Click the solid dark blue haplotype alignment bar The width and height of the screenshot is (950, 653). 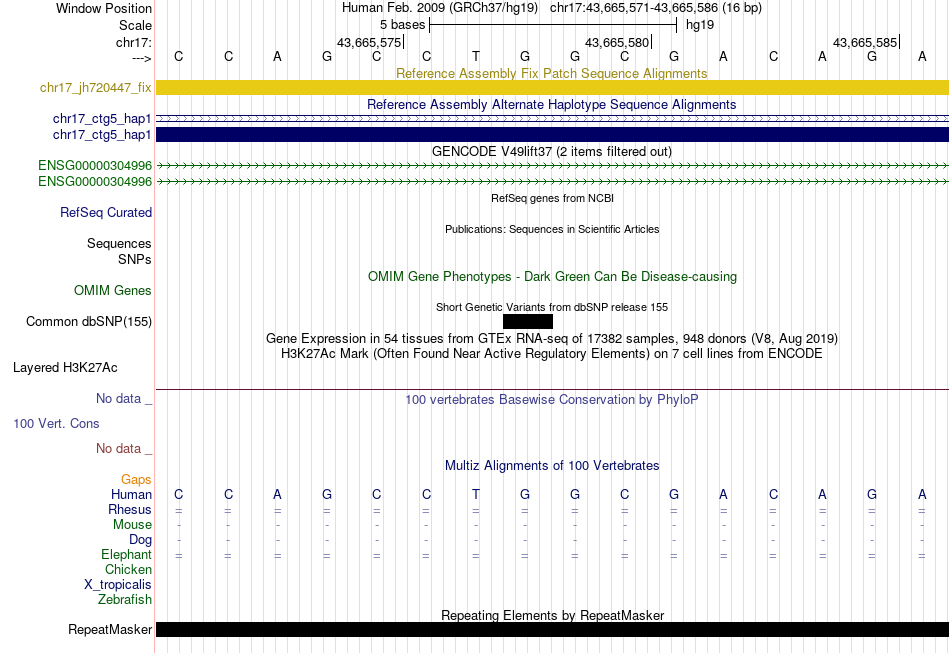click(552, 134)
